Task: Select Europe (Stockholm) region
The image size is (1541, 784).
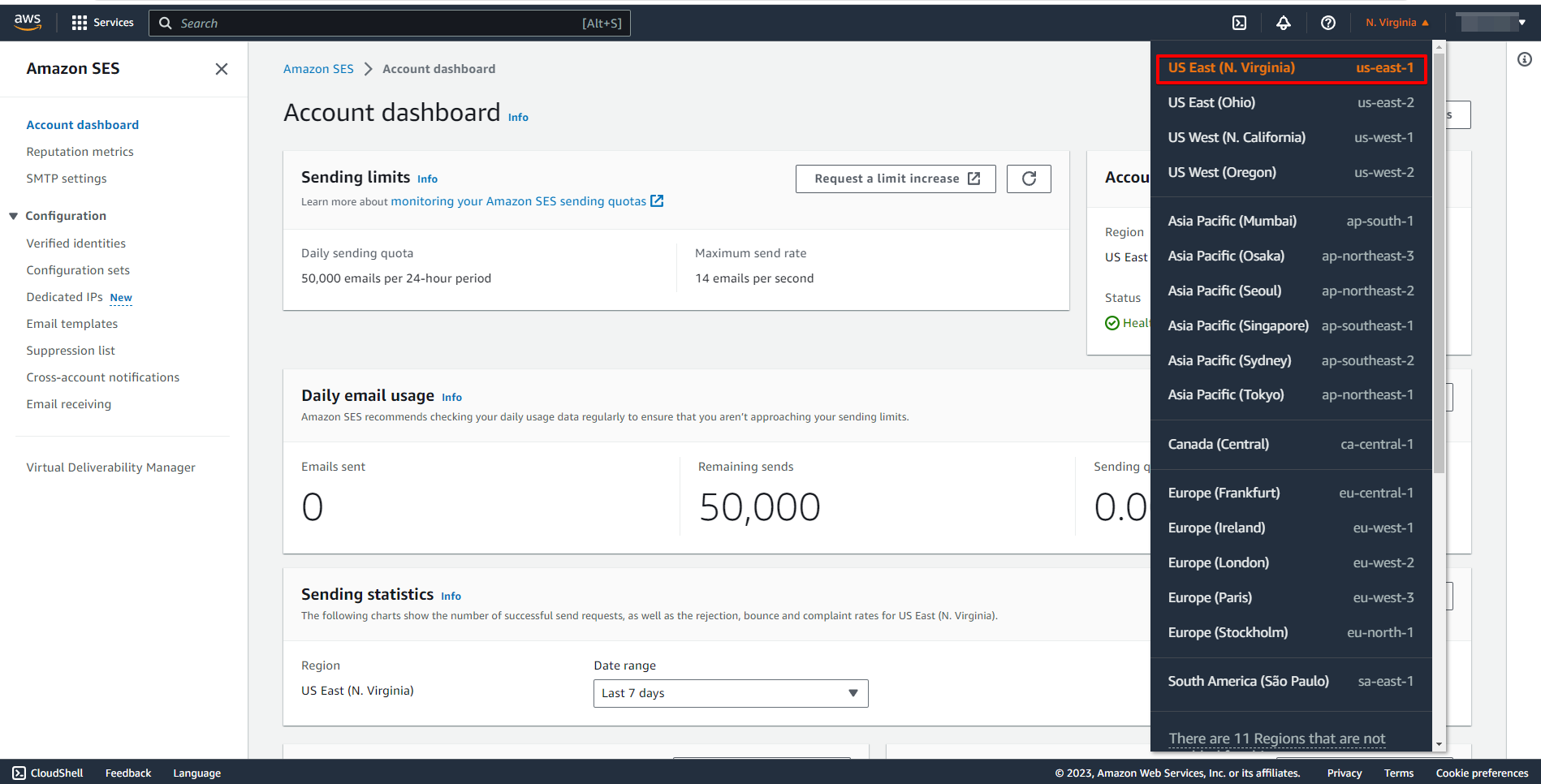Action: [1291, 632]
